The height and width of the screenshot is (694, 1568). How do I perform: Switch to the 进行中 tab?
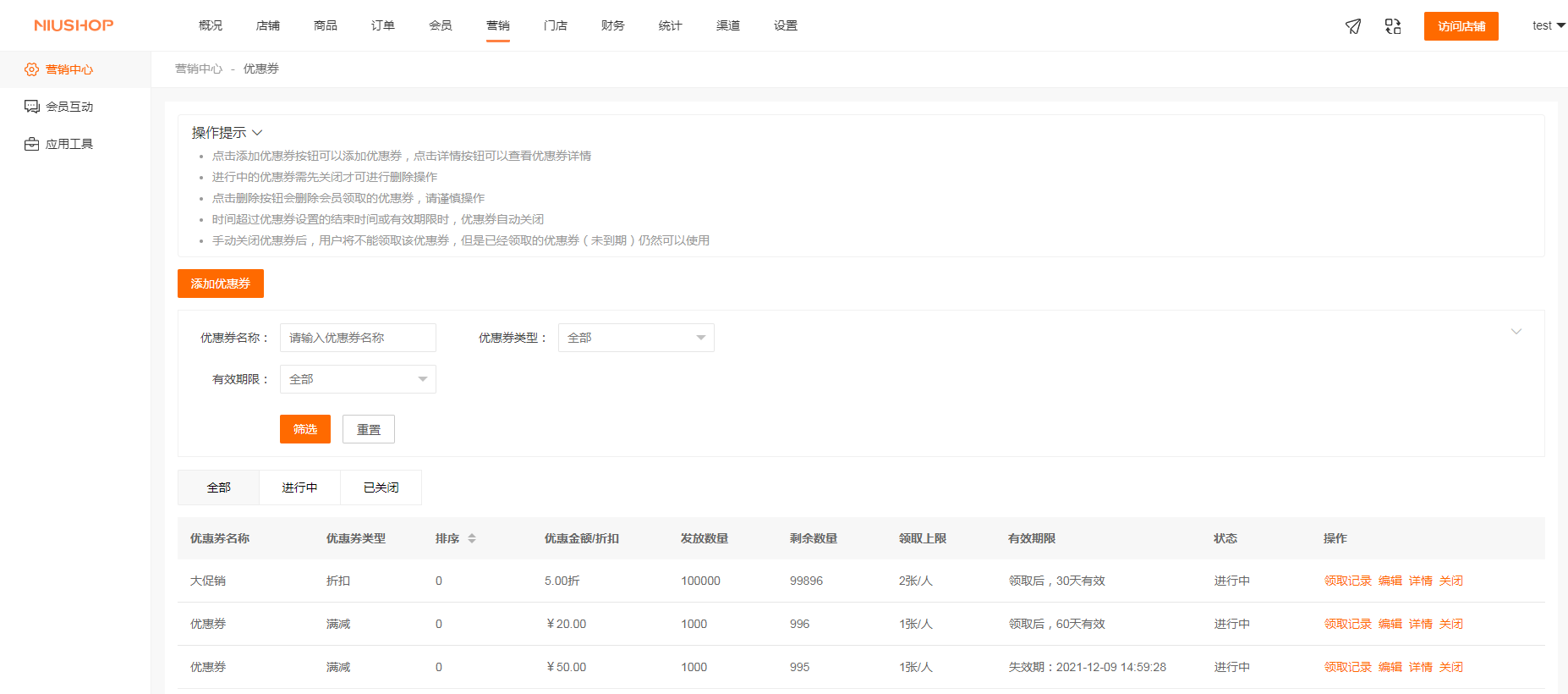click(x=299, y=487)
